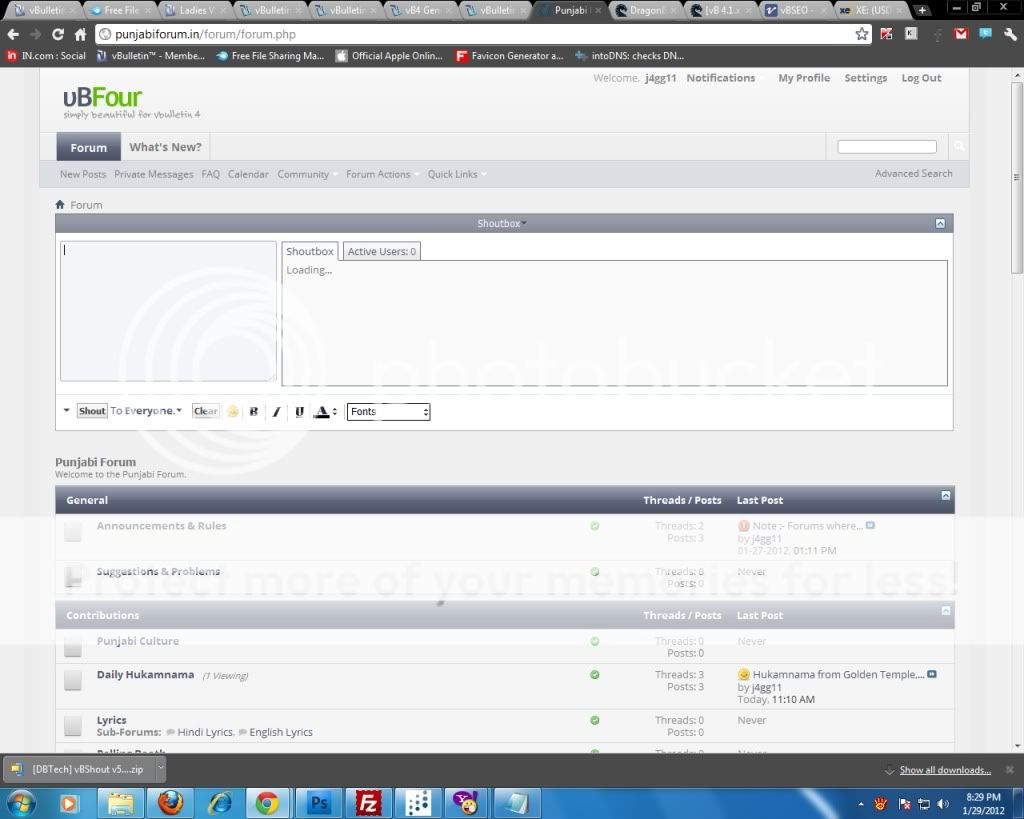Open New Posts link
Screen dimensions: 1024x819
coord(83,174)
